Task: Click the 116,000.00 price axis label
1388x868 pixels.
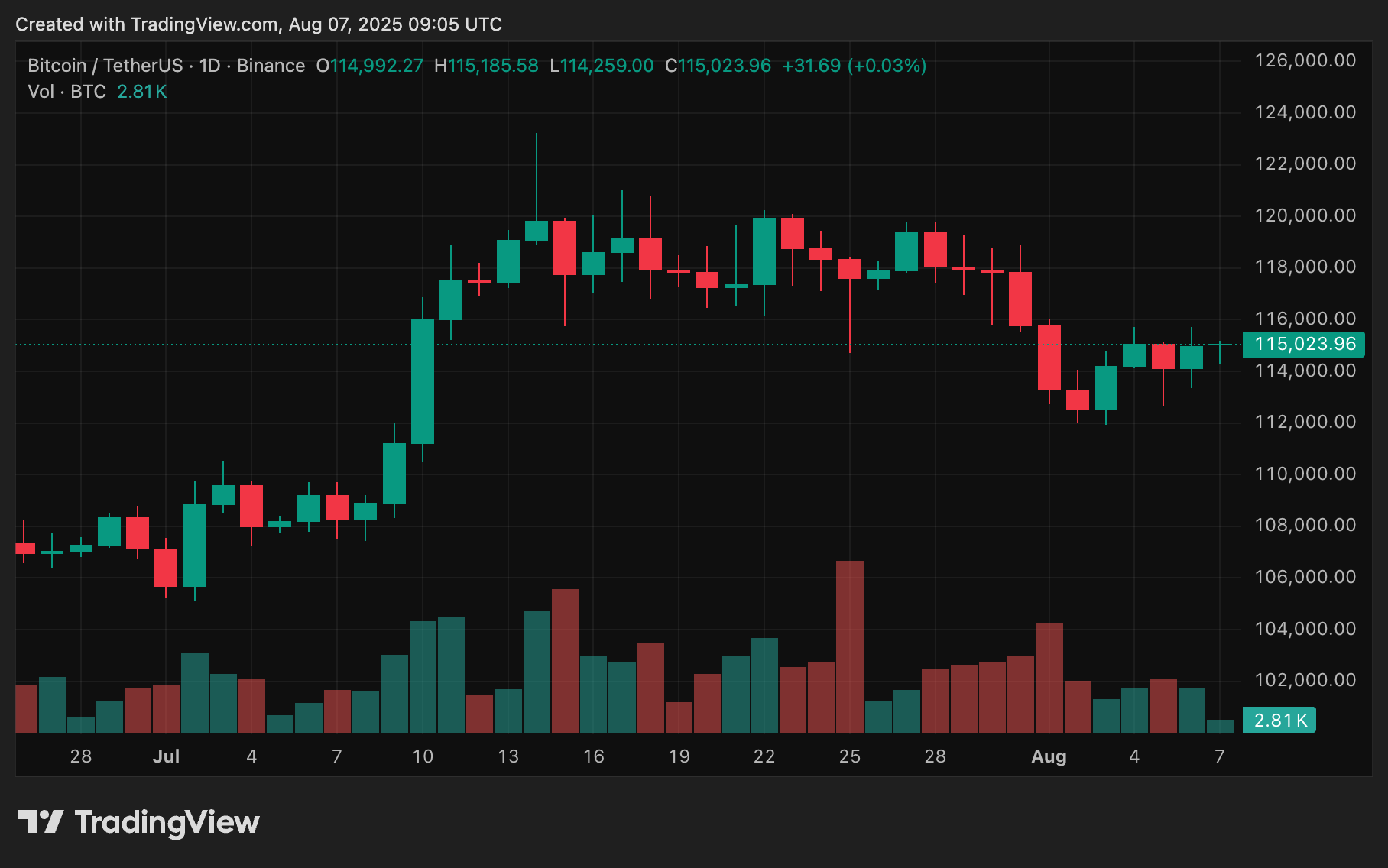Action: pos(1305,319)
